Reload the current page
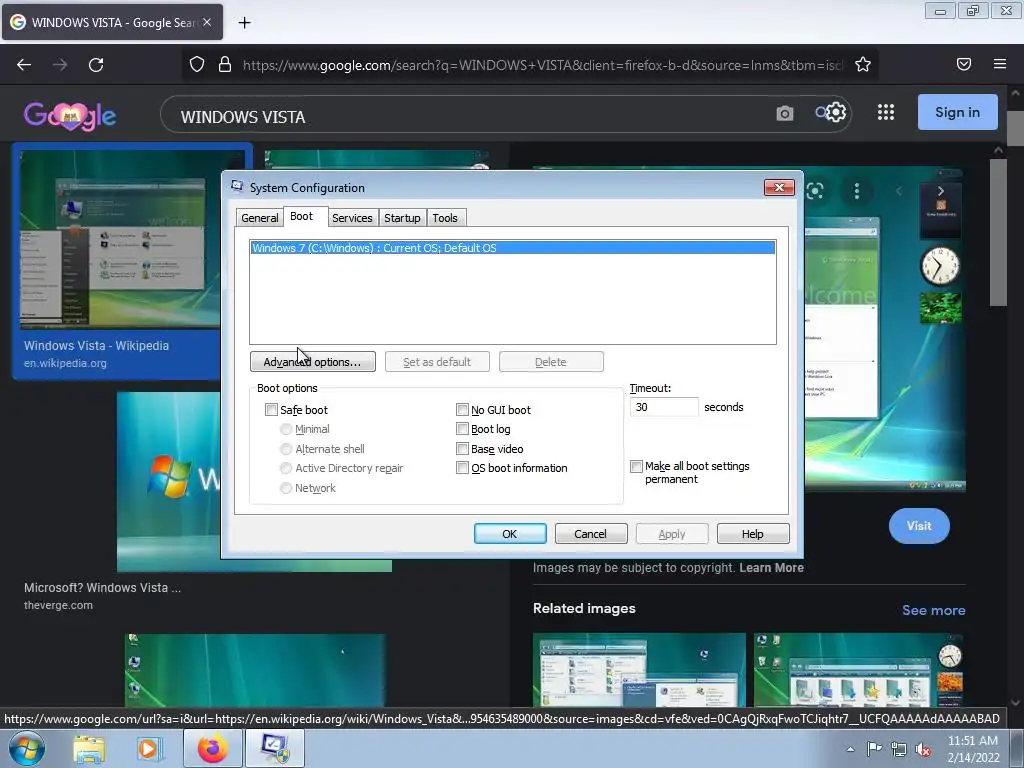1024x768 pixels. pos(96,65)
